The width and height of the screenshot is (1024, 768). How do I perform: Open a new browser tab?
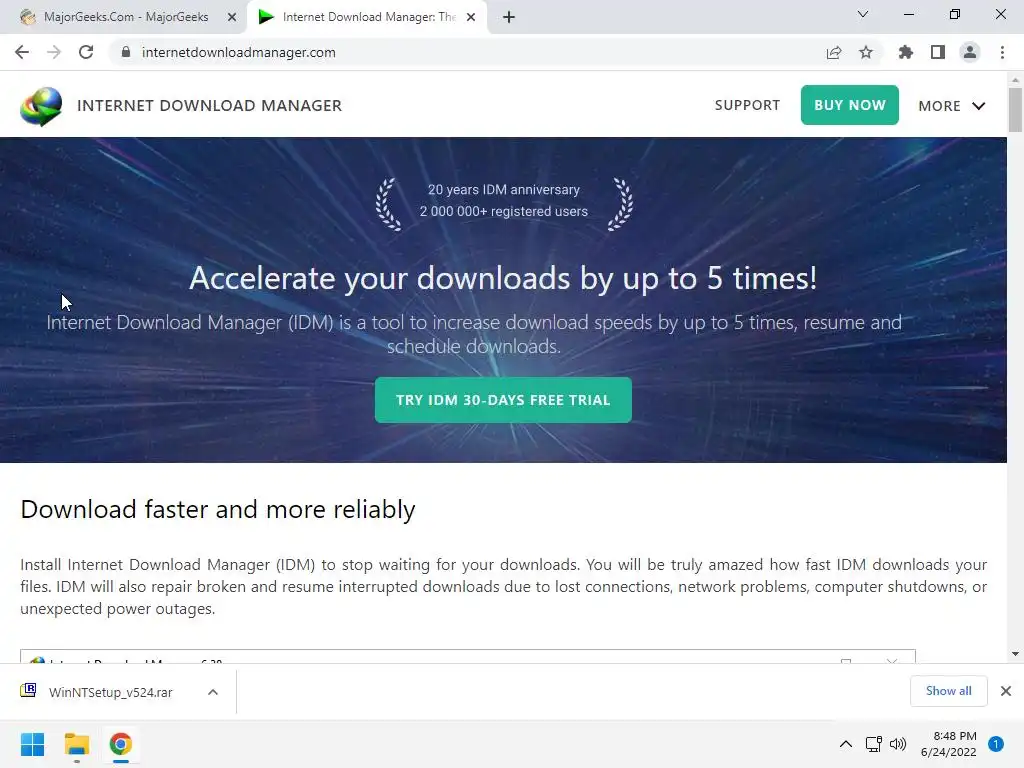pyautogui.click(x=509, y=17)
